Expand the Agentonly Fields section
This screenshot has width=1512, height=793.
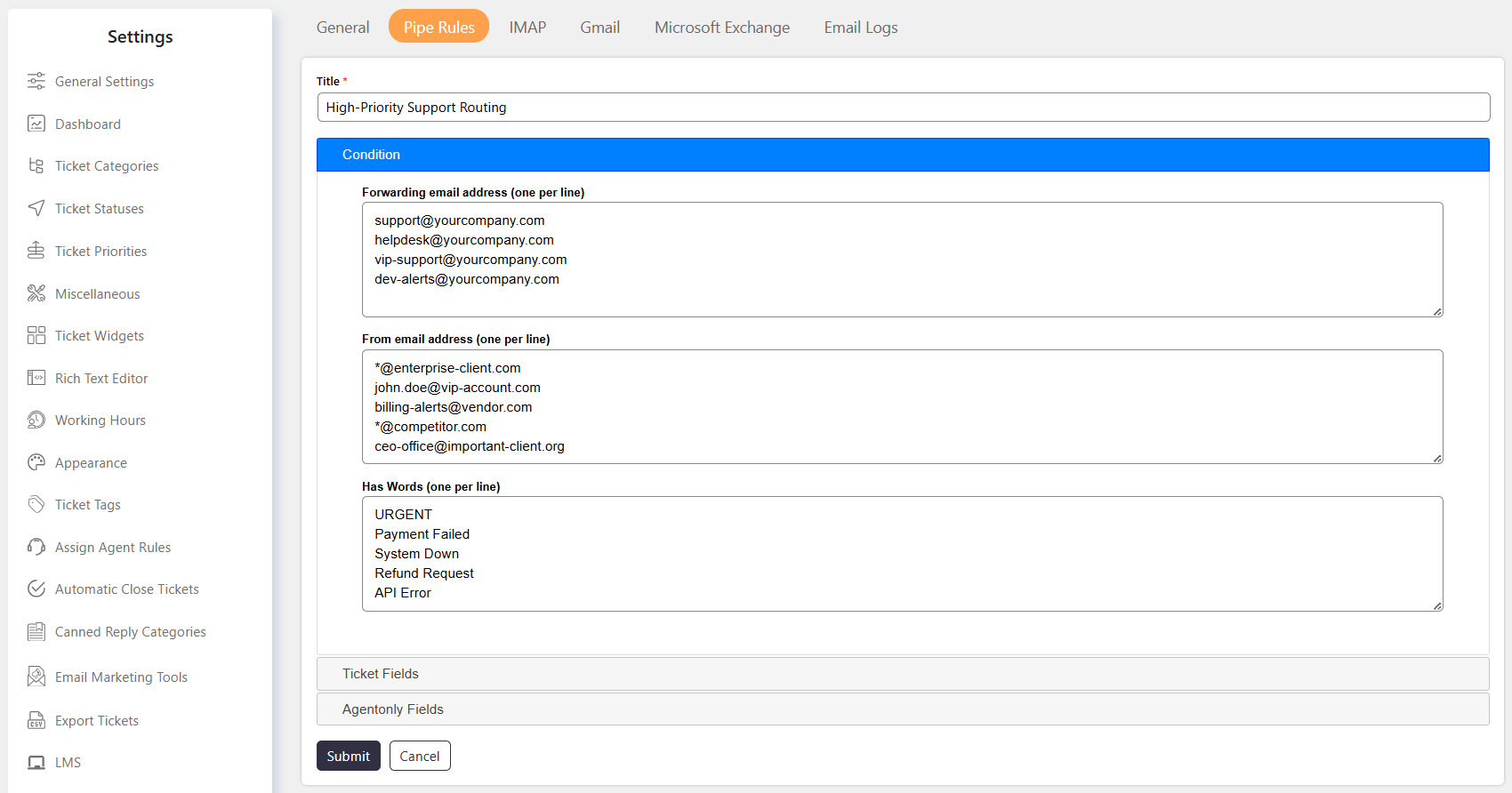[x=903, y=709]
